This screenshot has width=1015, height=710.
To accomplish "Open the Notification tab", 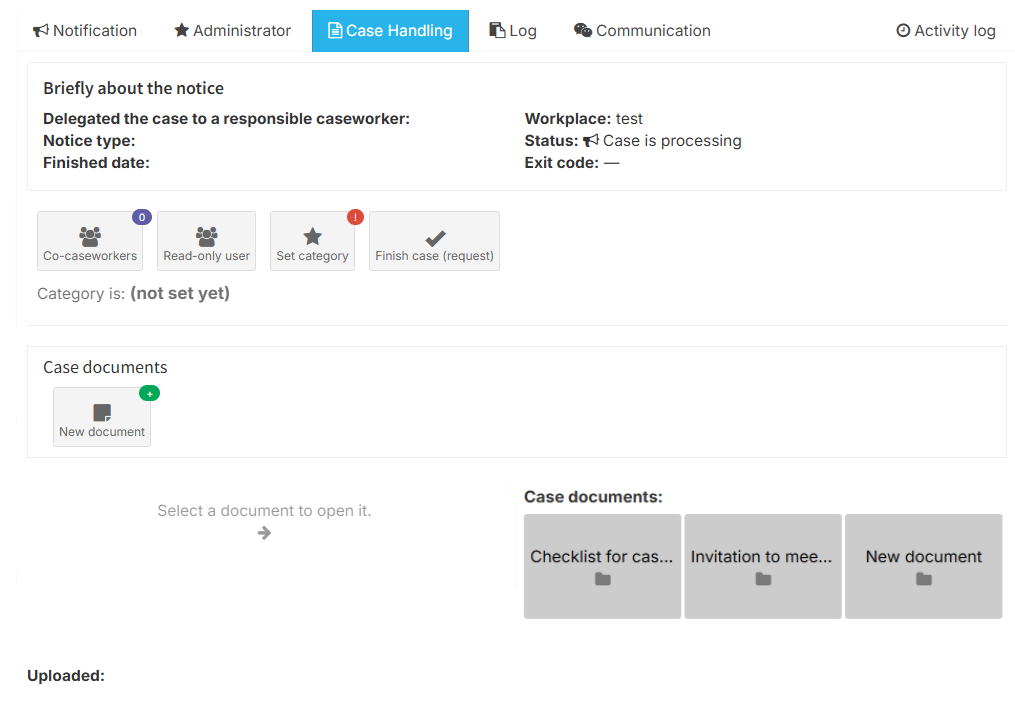I will (85, 31).
